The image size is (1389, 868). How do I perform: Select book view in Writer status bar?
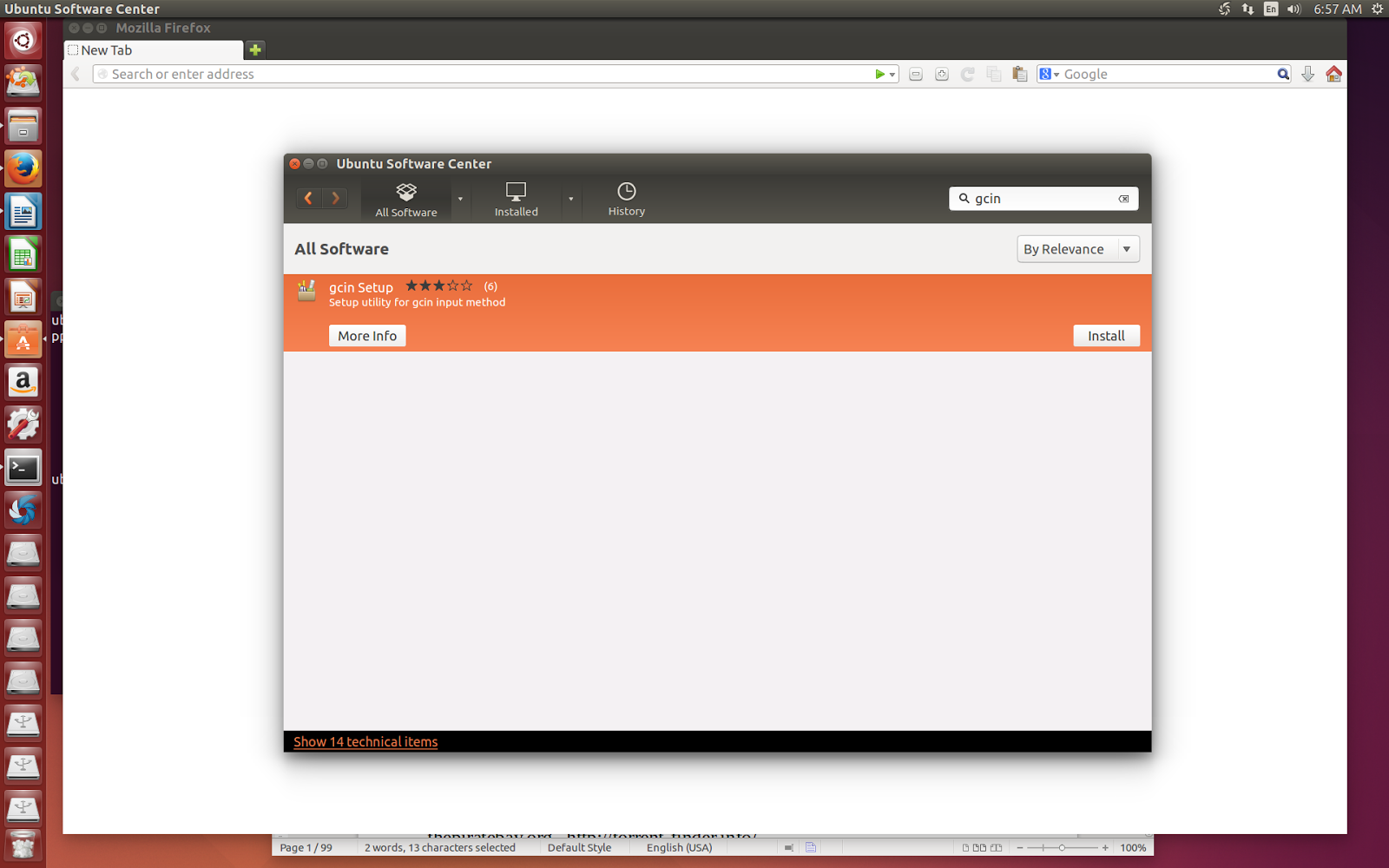[996, 848]
